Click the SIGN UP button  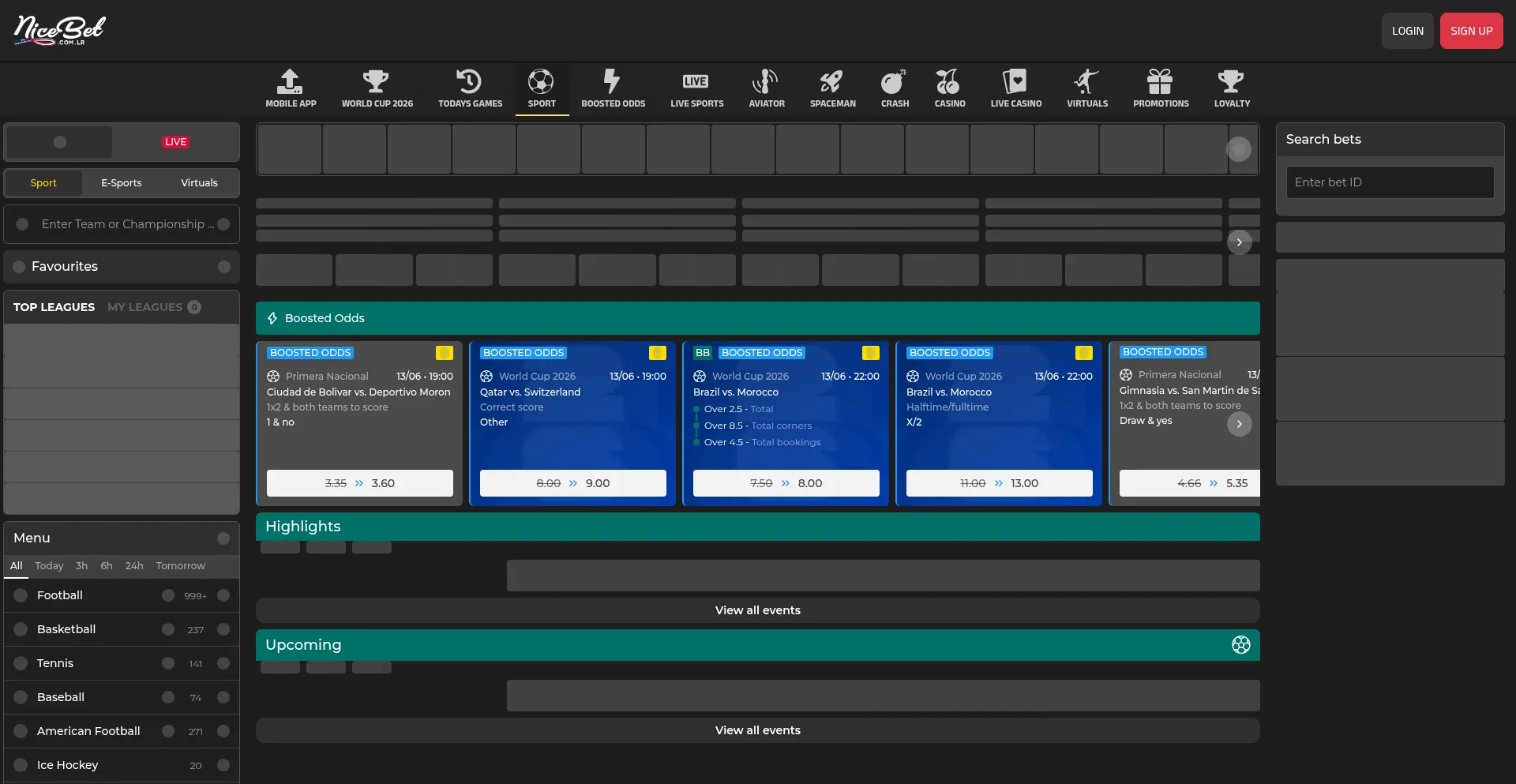coord(1471,31)
